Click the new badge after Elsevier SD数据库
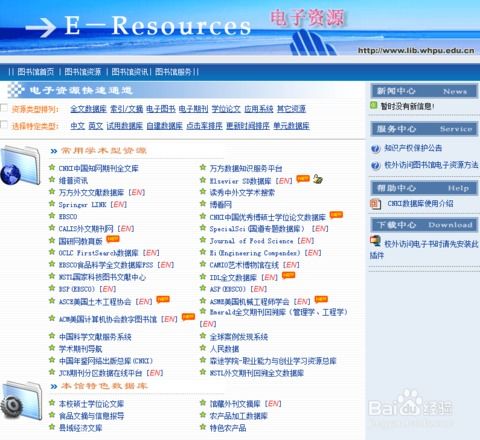This screenshot has height=440, width=480. (x=303, y=179)
